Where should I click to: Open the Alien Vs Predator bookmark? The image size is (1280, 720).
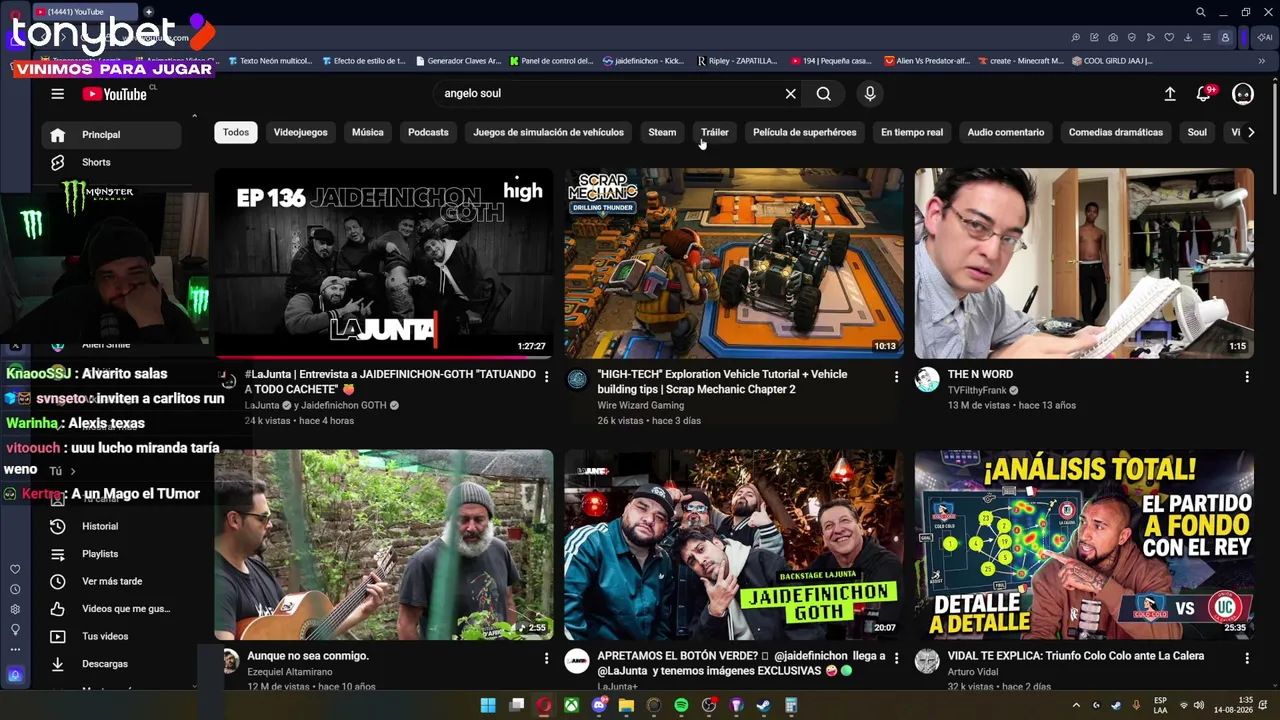pyautogui.click(x=927, y=61)
